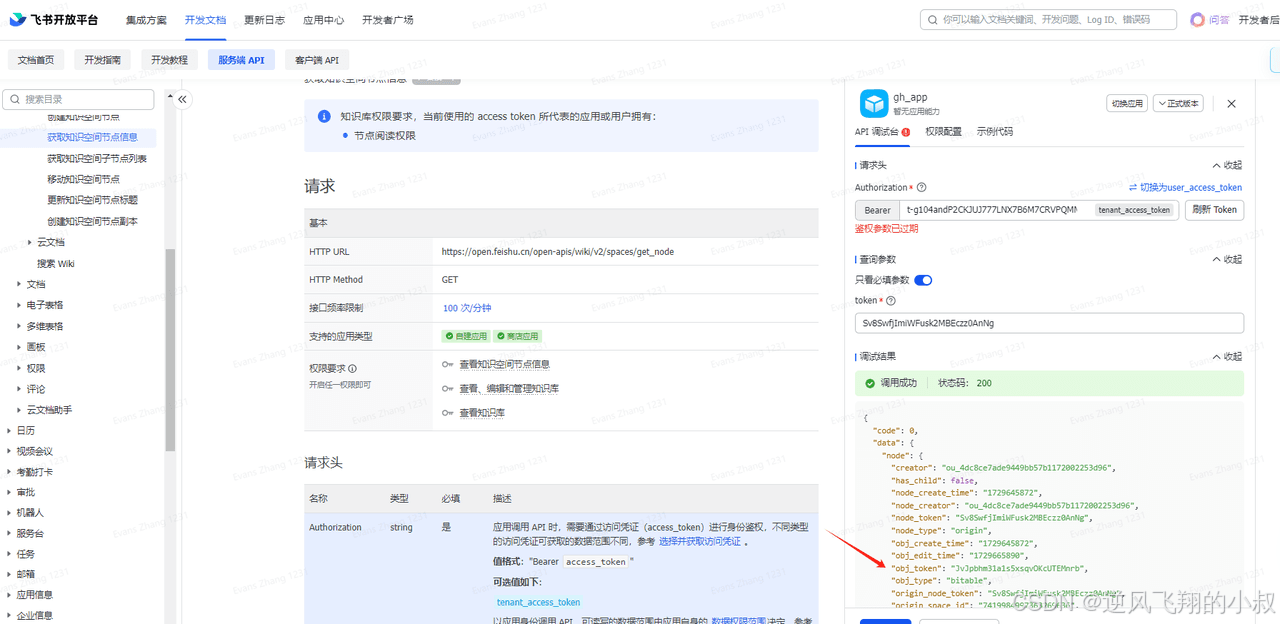
Task: Click the blue info icon in permission notice
Action: pyautogui.click(x=324, y=117)
